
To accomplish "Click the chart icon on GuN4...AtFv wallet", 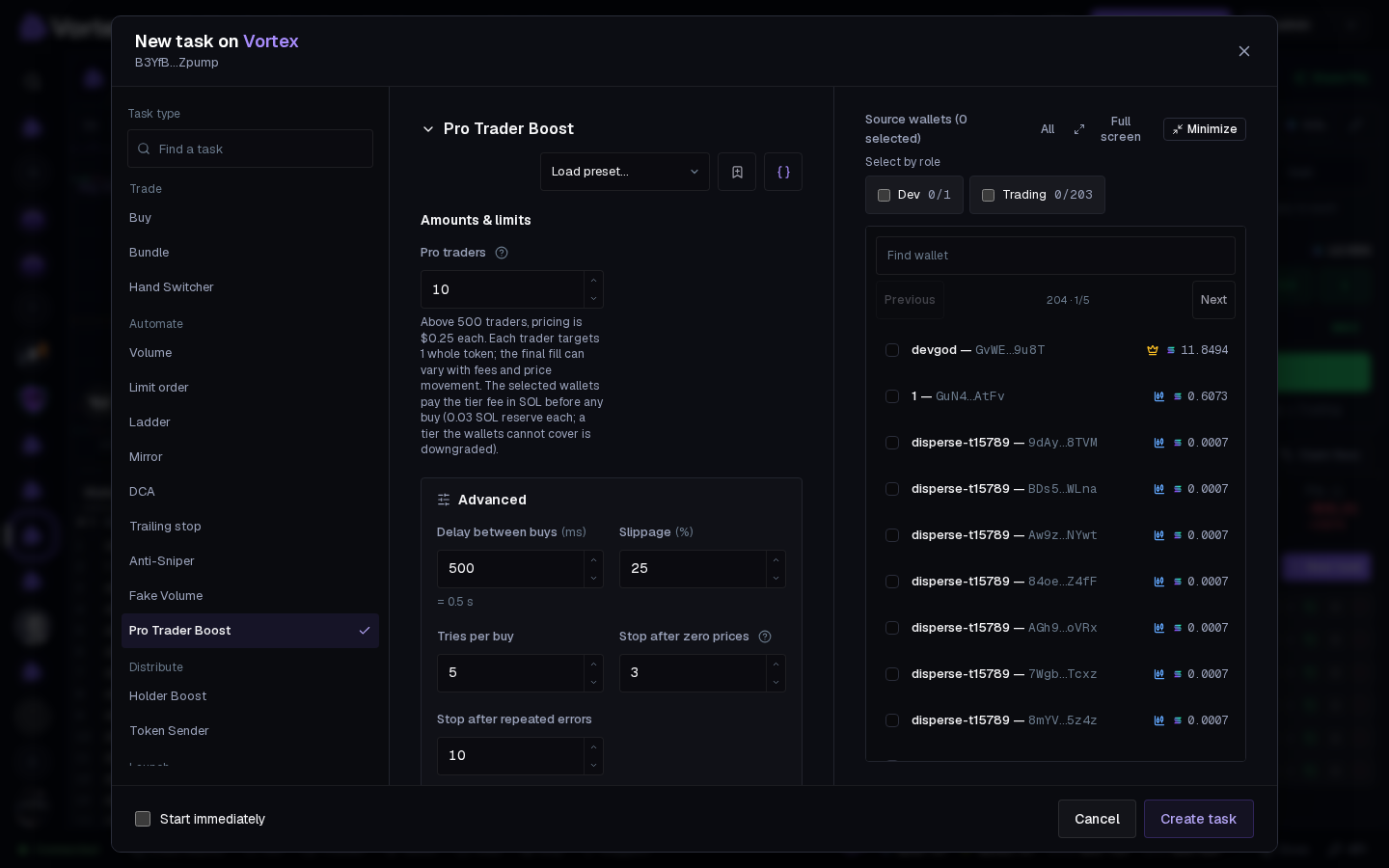I will coord(1159,396).
